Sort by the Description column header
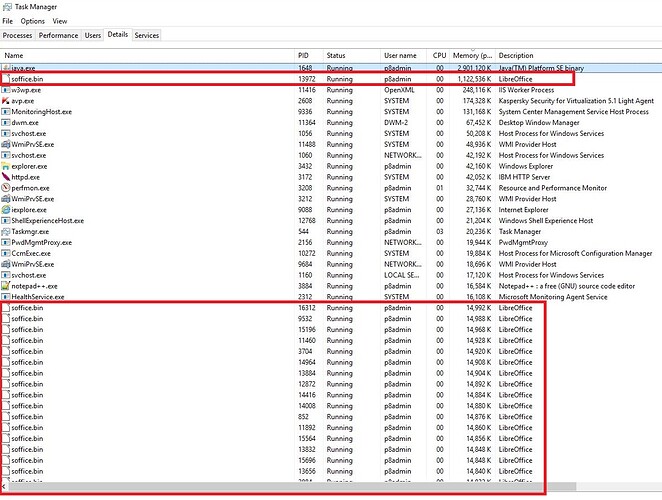Screen dimensions: 662x500 (578, 55)
